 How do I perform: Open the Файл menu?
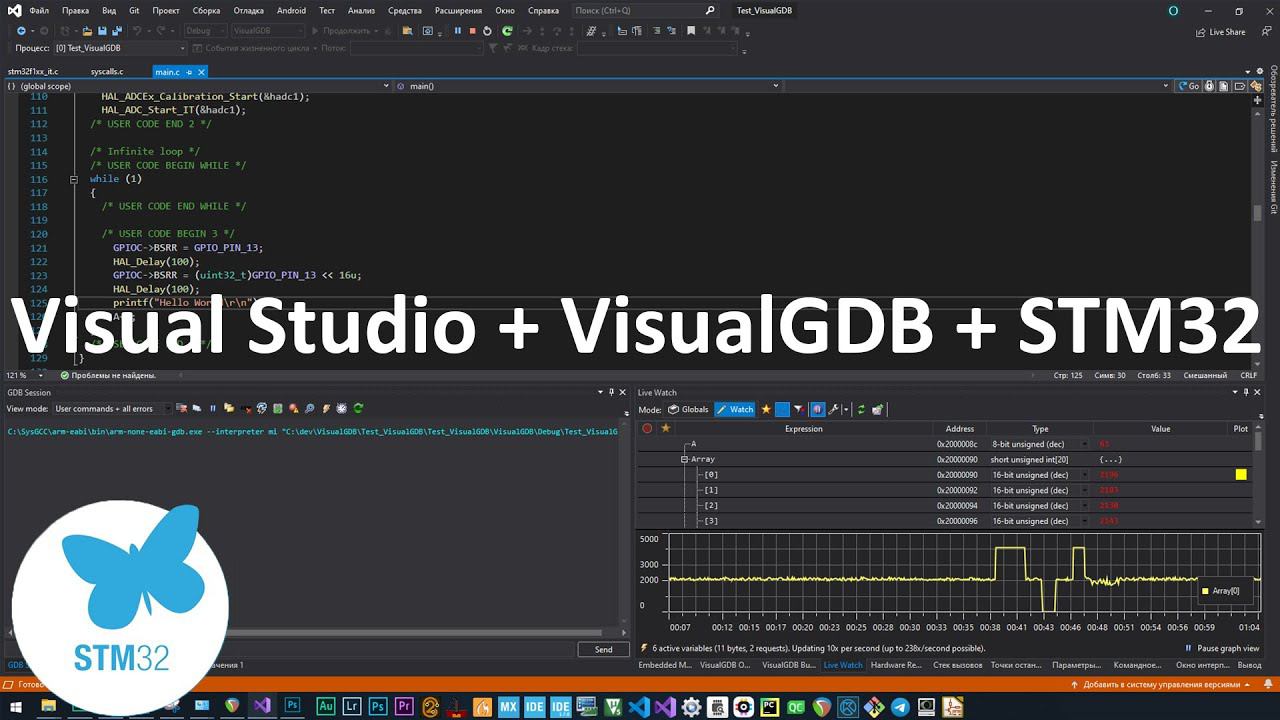click(x=39, y=11)
